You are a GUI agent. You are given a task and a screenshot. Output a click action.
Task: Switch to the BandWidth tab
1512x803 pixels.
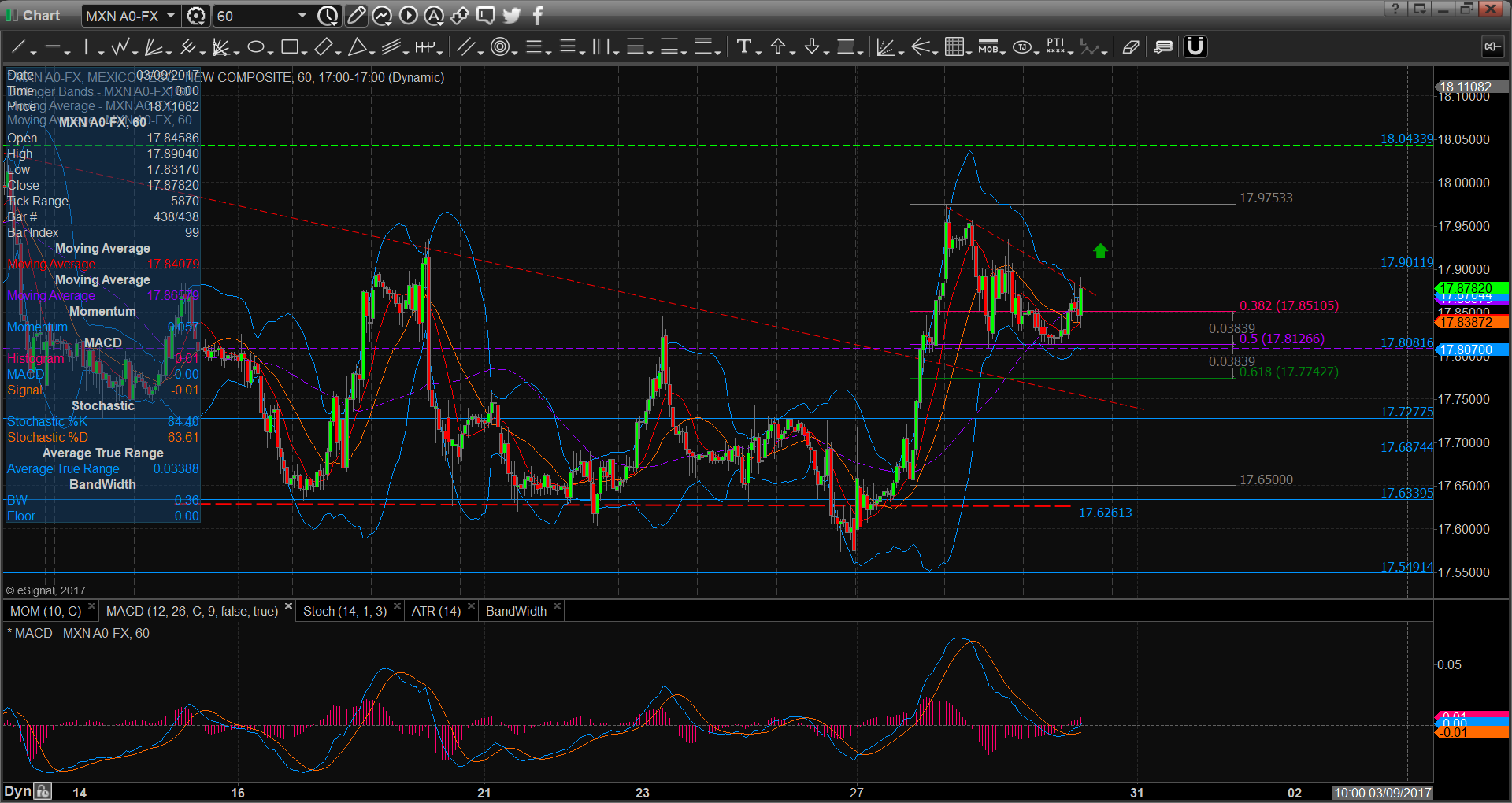[516, 611]
